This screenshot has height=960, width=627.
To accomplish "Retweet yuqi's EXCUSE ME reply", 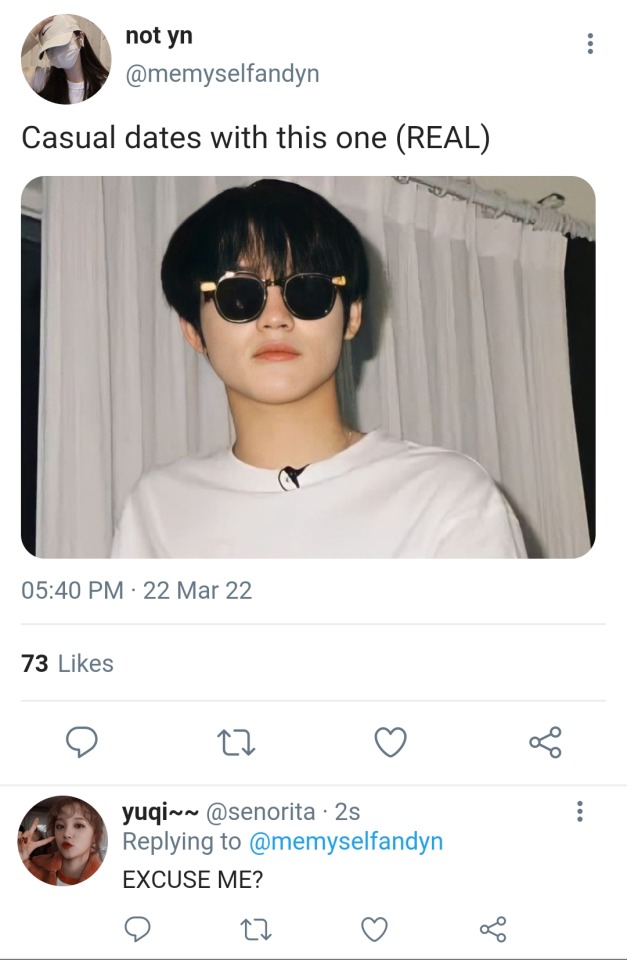I will [x=256, y=930].
